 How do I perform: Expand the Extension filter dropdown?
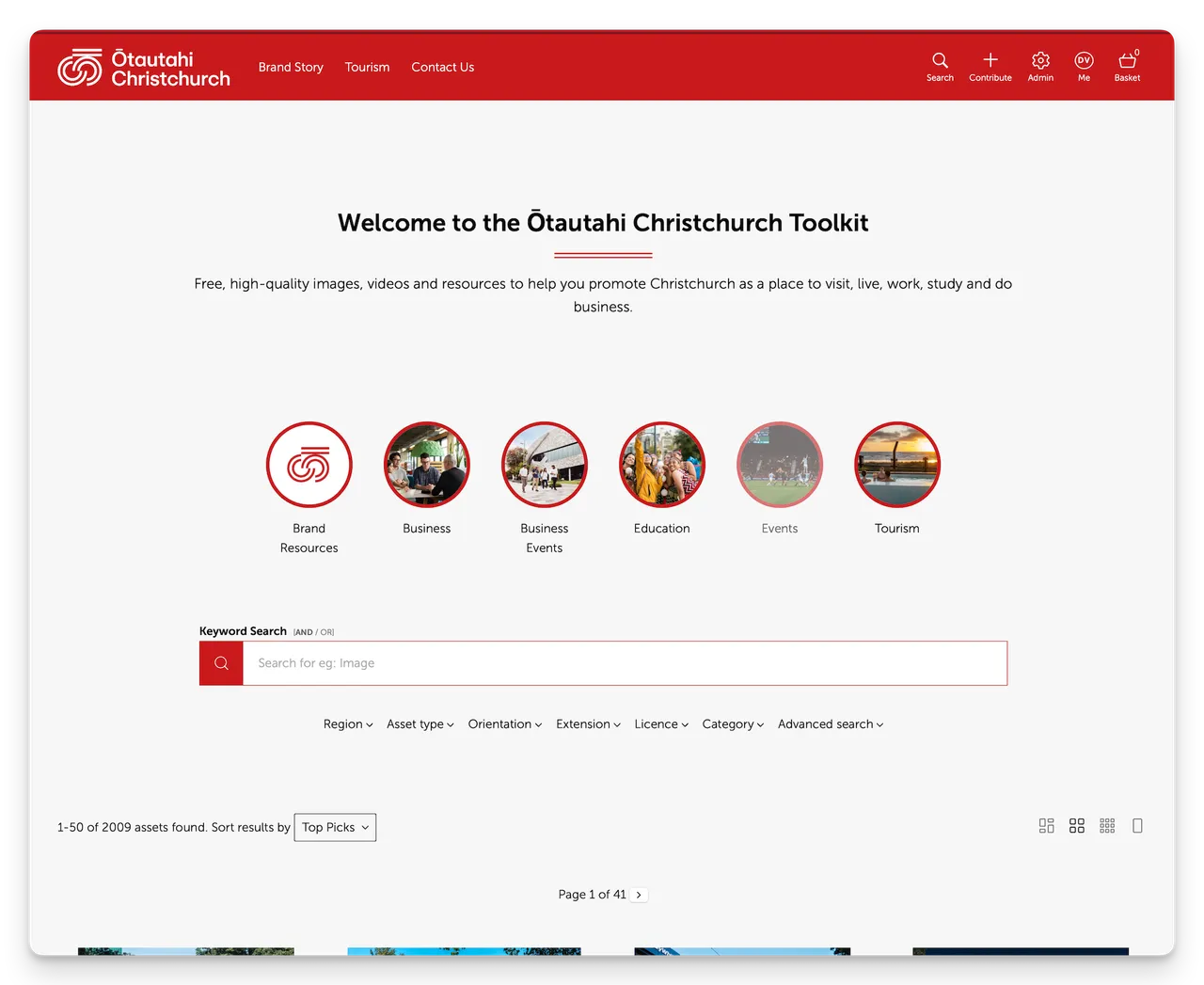coord(588,724)
